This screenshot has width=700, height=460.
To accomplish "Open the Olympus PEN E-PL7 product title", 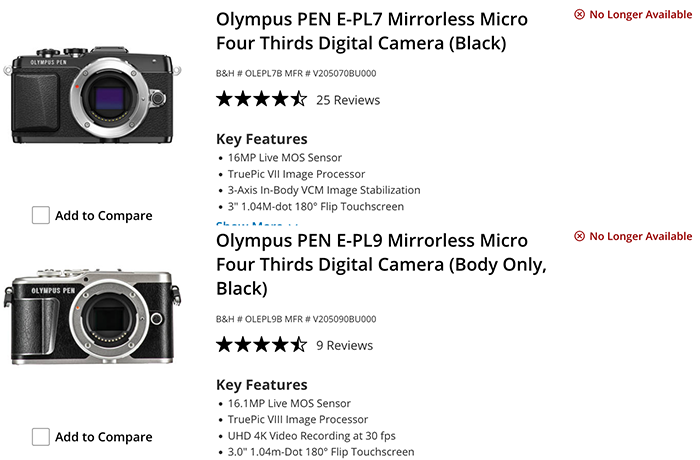I will pos(372,31).
